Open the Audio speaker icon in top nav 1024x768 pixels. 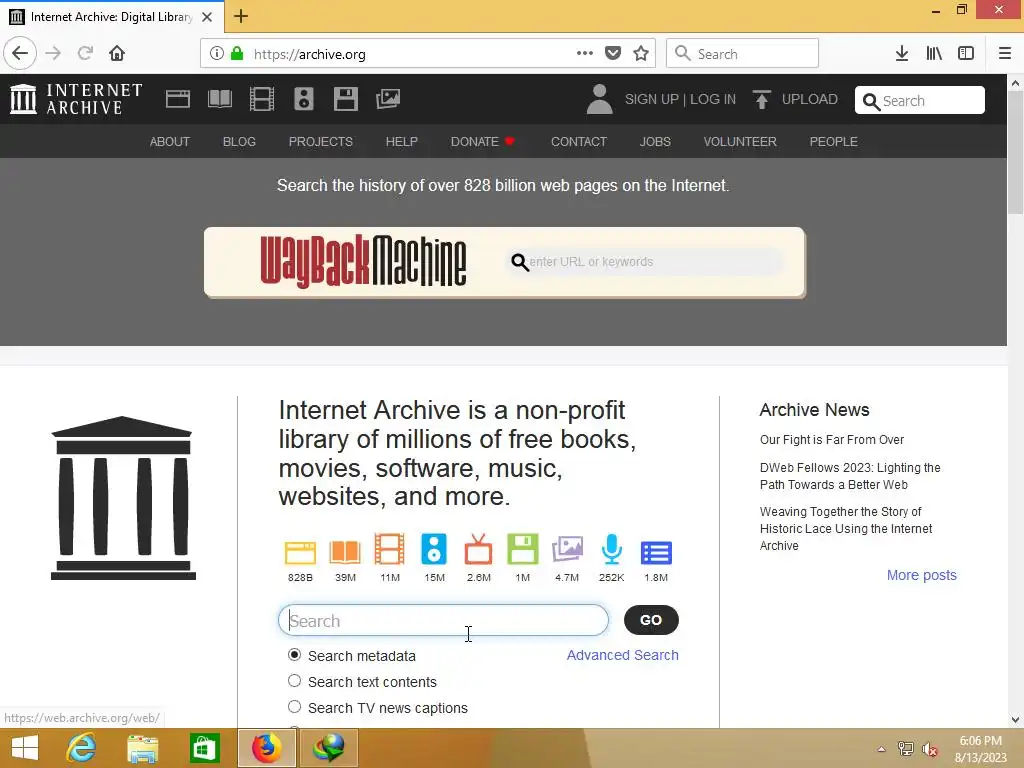(x=304, y=99)
